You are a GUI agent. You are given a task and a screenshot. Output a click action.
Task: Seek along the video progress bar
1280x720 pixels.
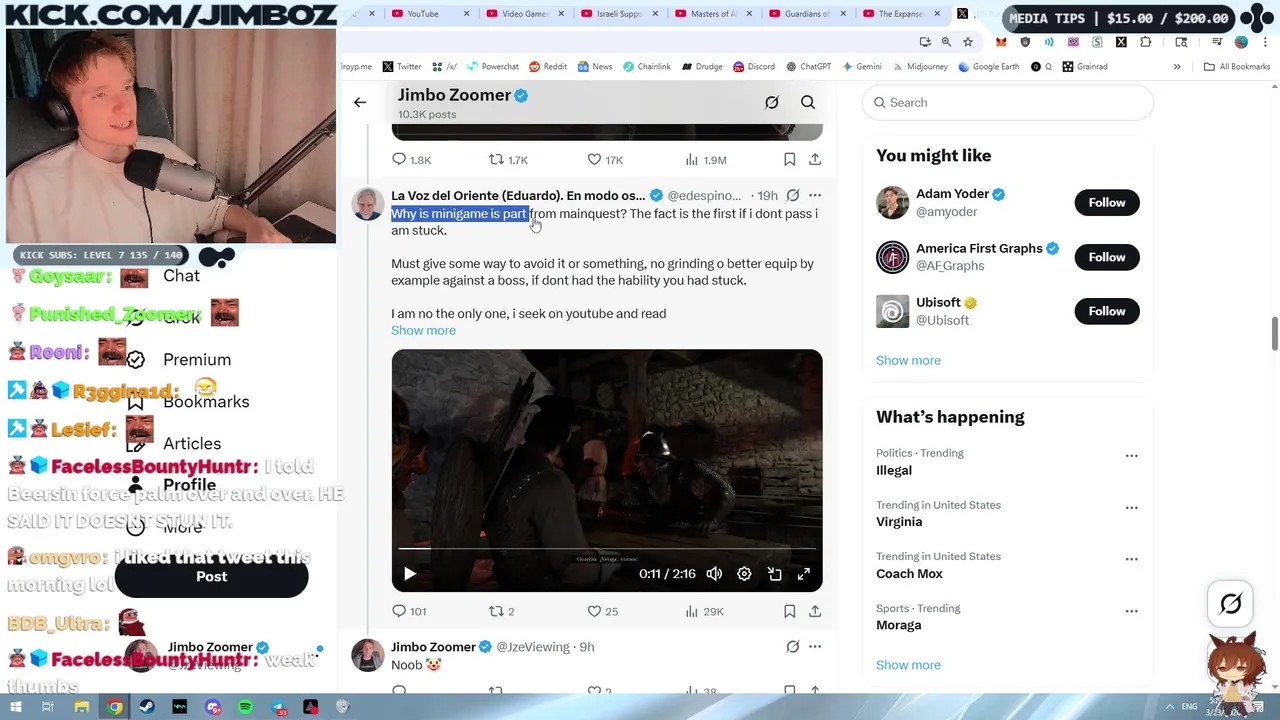tap(607, 549)
